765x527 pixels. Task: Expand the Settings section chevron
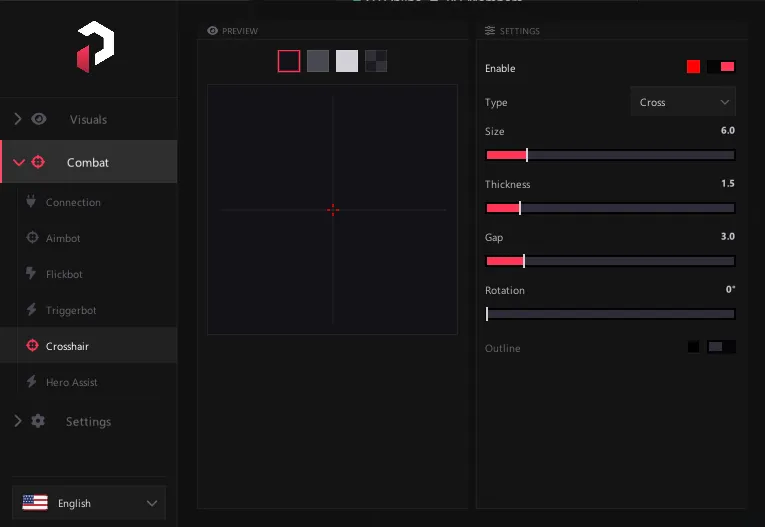pyautogui.click(x=18, y=421)
